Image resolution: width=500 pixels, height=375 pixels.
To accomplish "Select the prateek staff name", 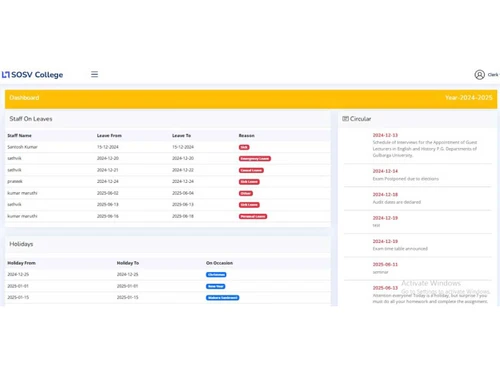I will tap(15, 181).
